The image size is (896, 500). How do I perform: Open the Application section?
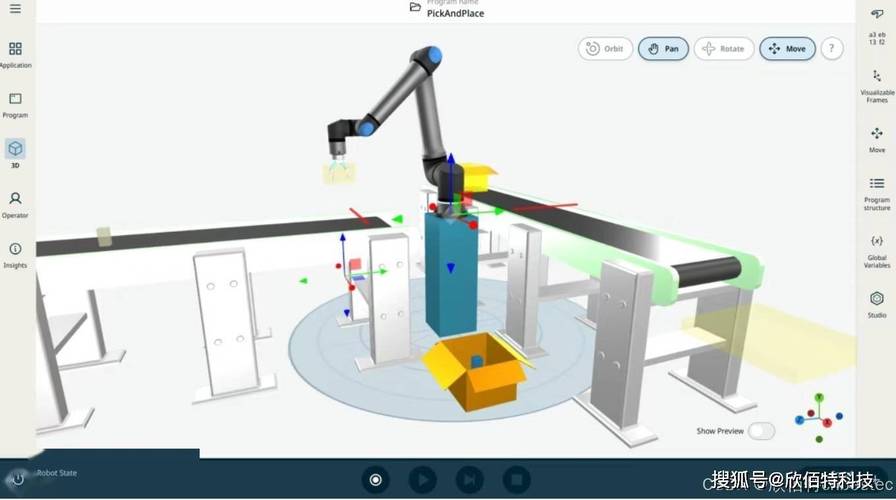(15, 54)
